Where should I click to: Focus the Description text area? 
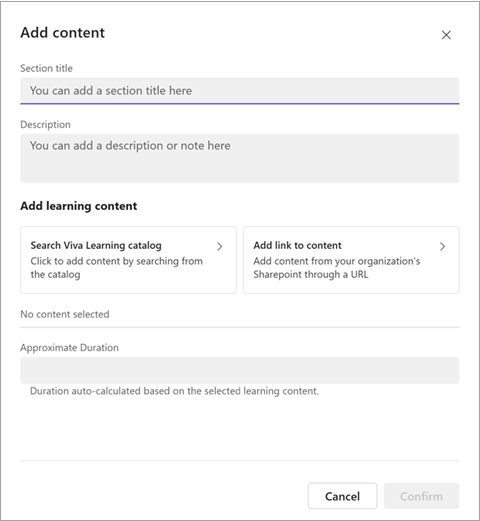[240, 158]
